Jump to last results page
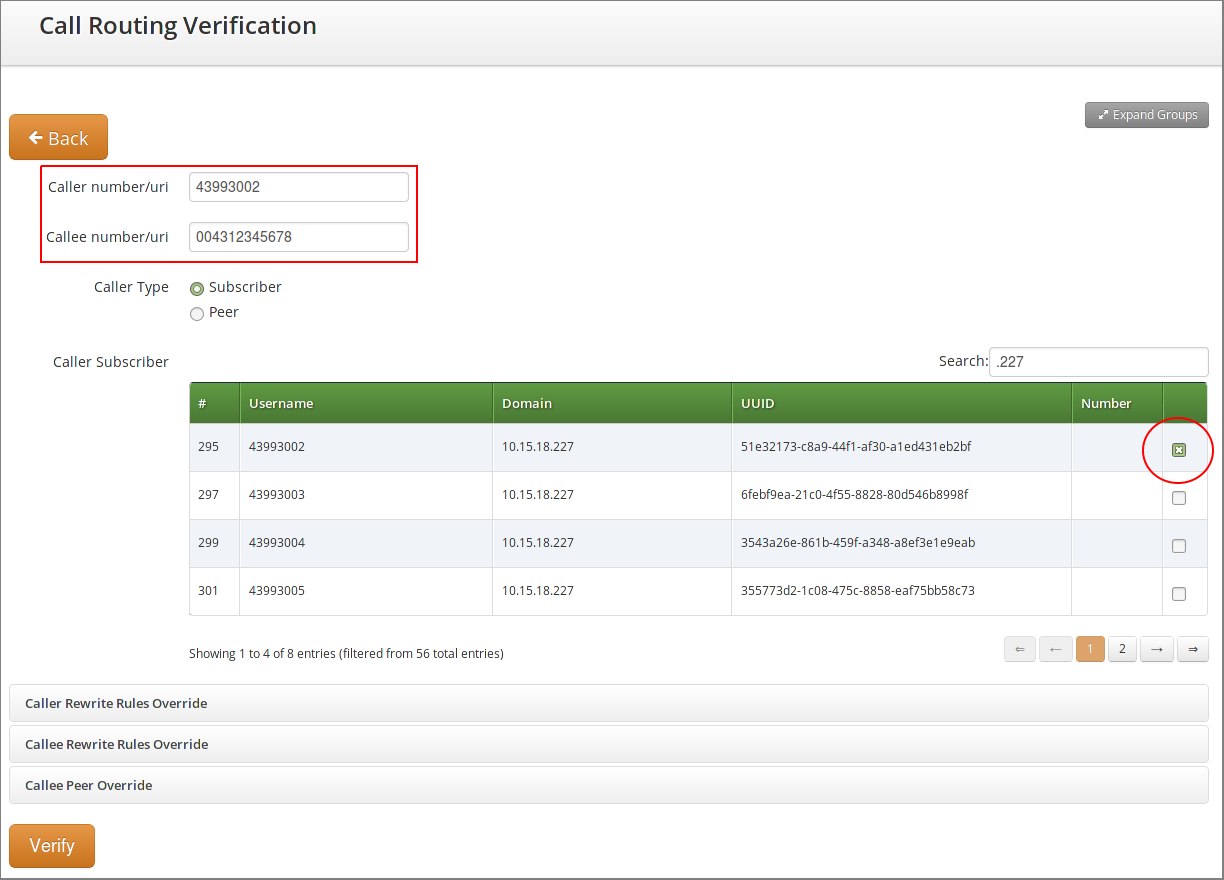 1192,648
